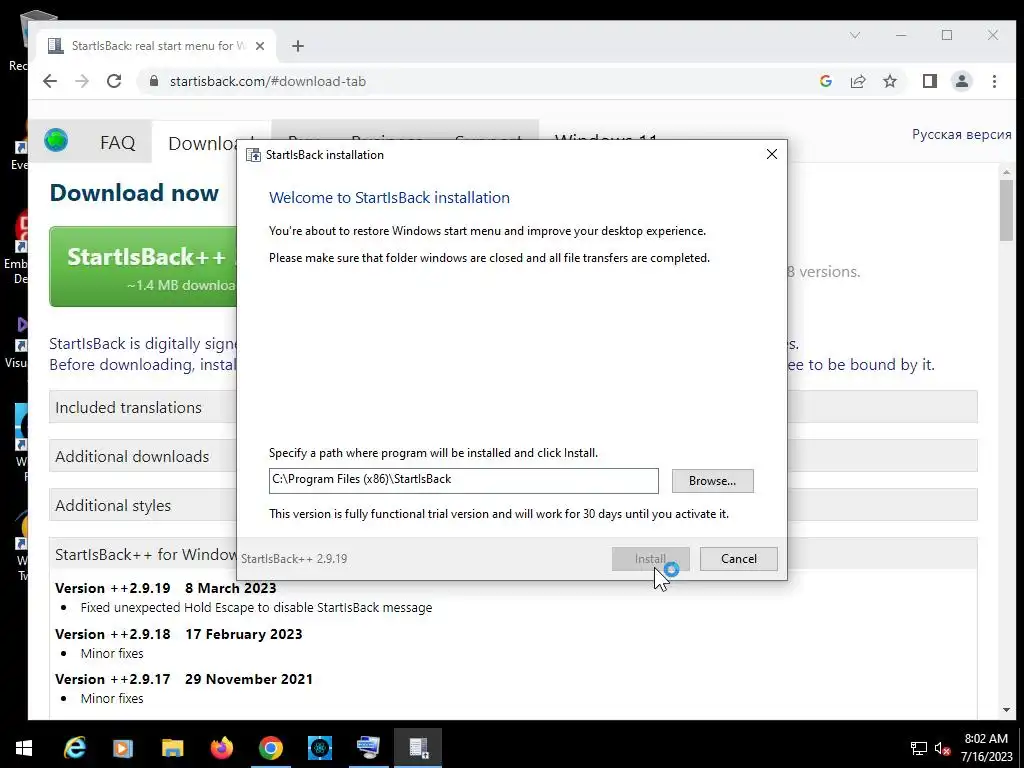
Task: Switch to Русская версия link
Action: (x=961, y=134)
